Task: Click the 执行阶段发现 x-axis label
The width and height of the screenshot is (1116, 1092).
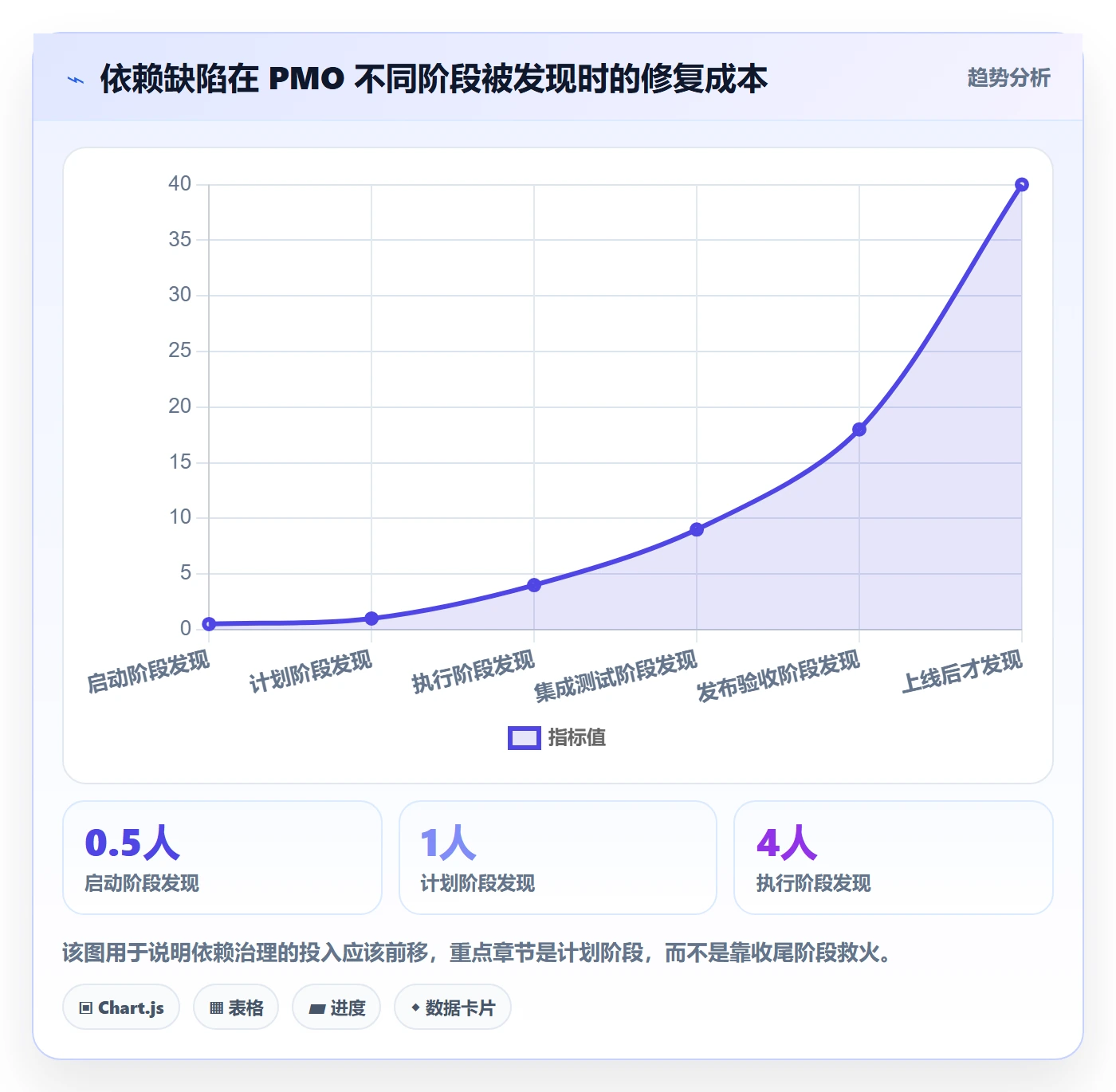Action: tap(474, 671)
